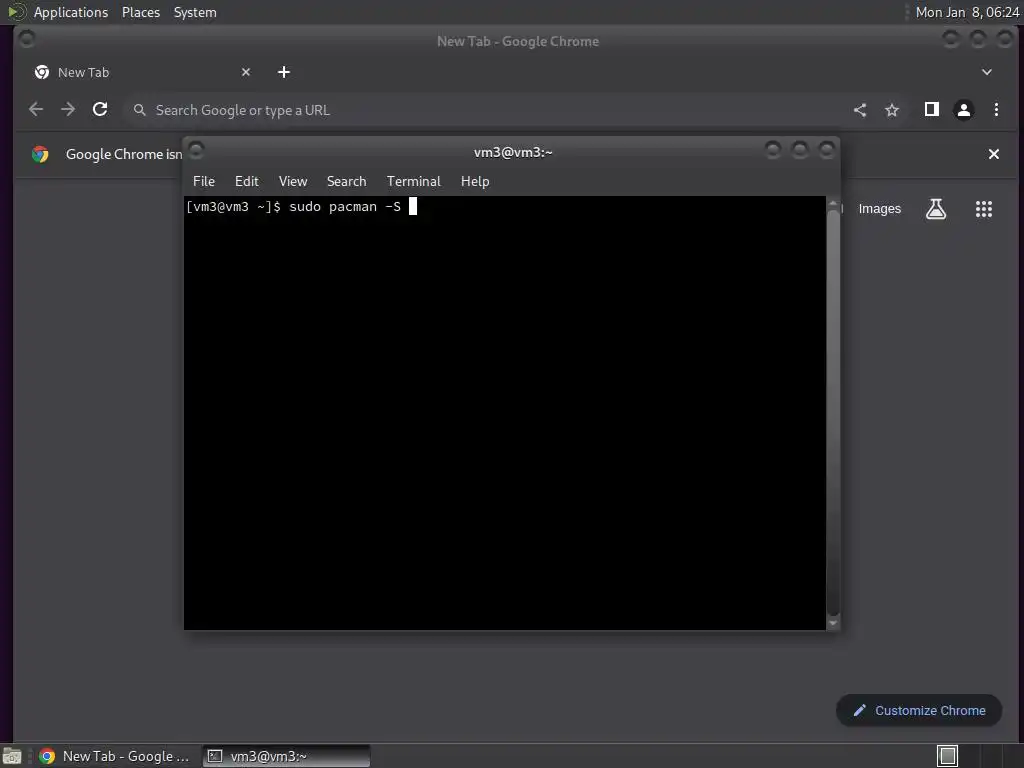The width and height of the screenshot is (1024, 768).
Task: Open the Places menu in top panel
Action: pyautogui.click(x=141, y=12)
